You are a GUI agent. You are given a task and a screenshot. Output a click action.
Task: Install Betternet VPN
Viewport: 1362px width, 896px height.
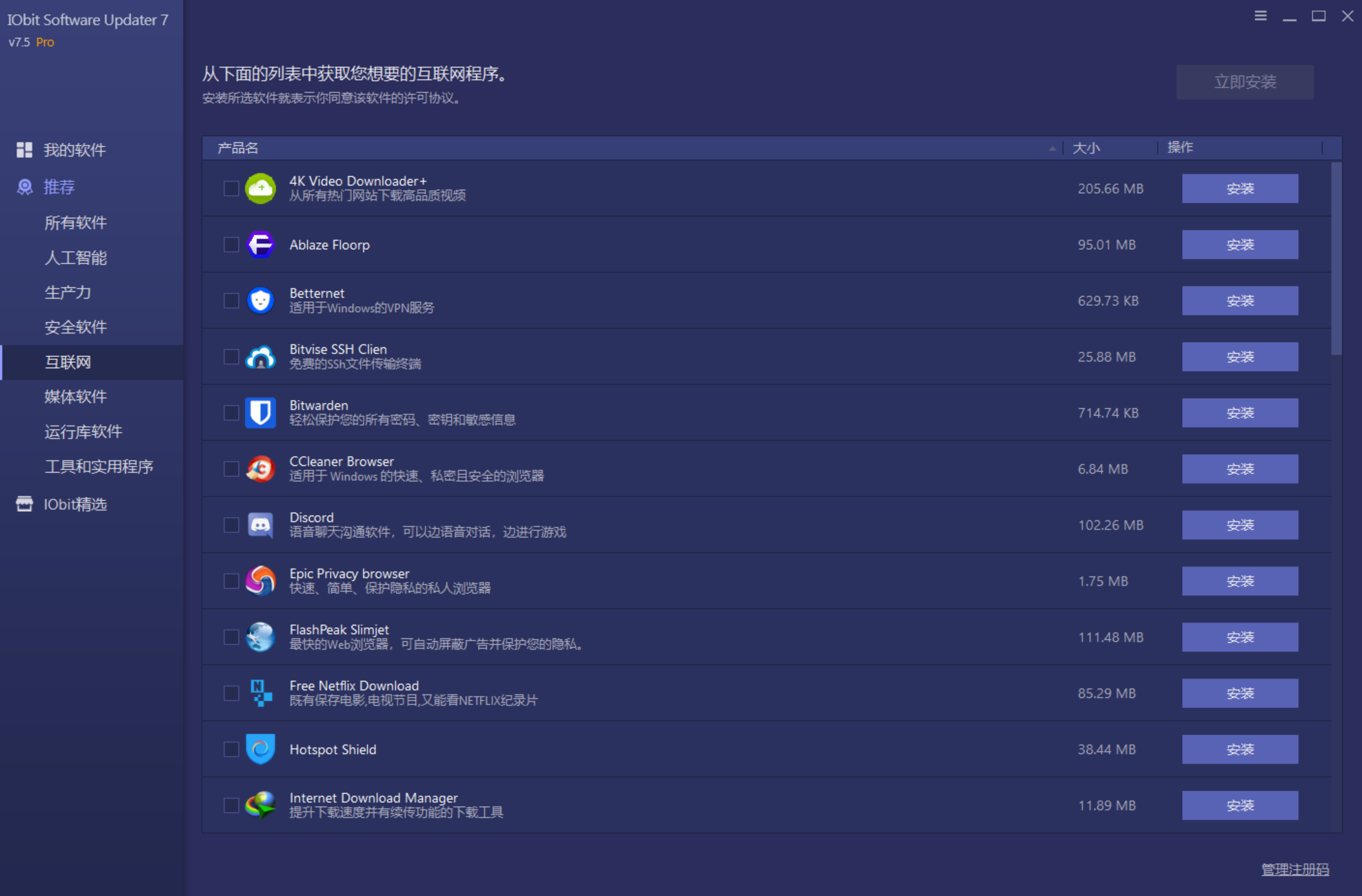(x=1239, y=300)
